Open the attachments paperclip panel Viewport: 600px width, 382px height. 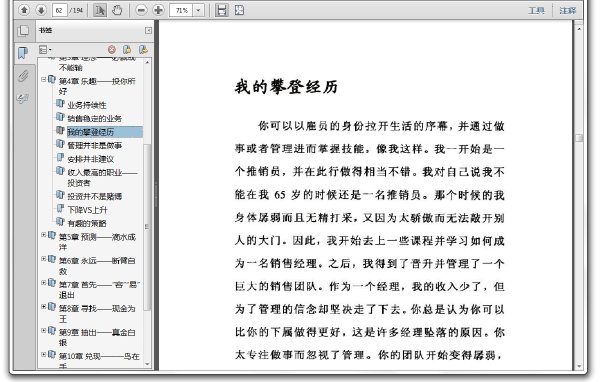pyautogui.click(x=23, y=75)
